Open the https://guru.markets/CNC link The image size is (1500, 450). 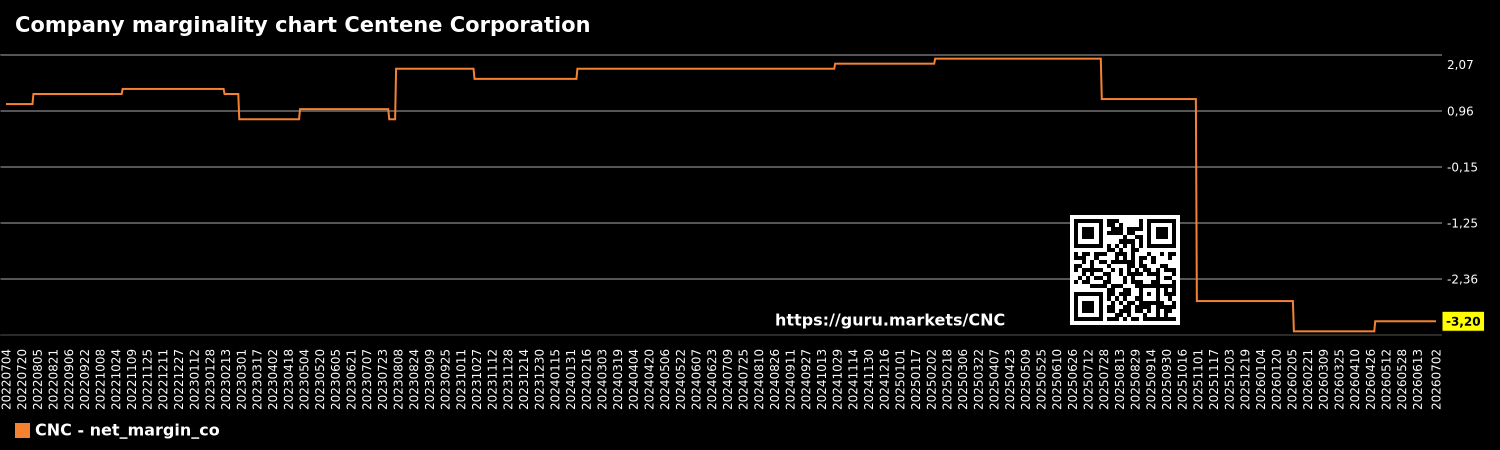click(890, 321)
